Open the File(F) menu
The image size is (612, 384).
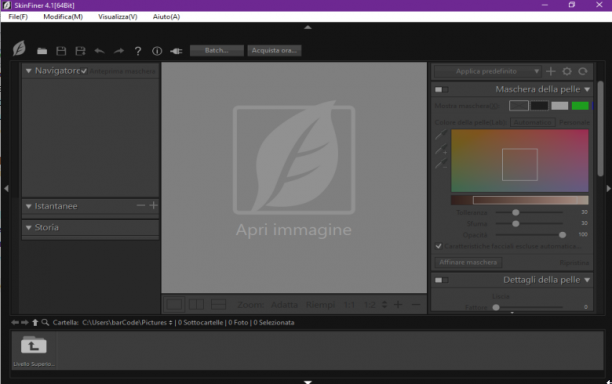click(x=18, y=17)
